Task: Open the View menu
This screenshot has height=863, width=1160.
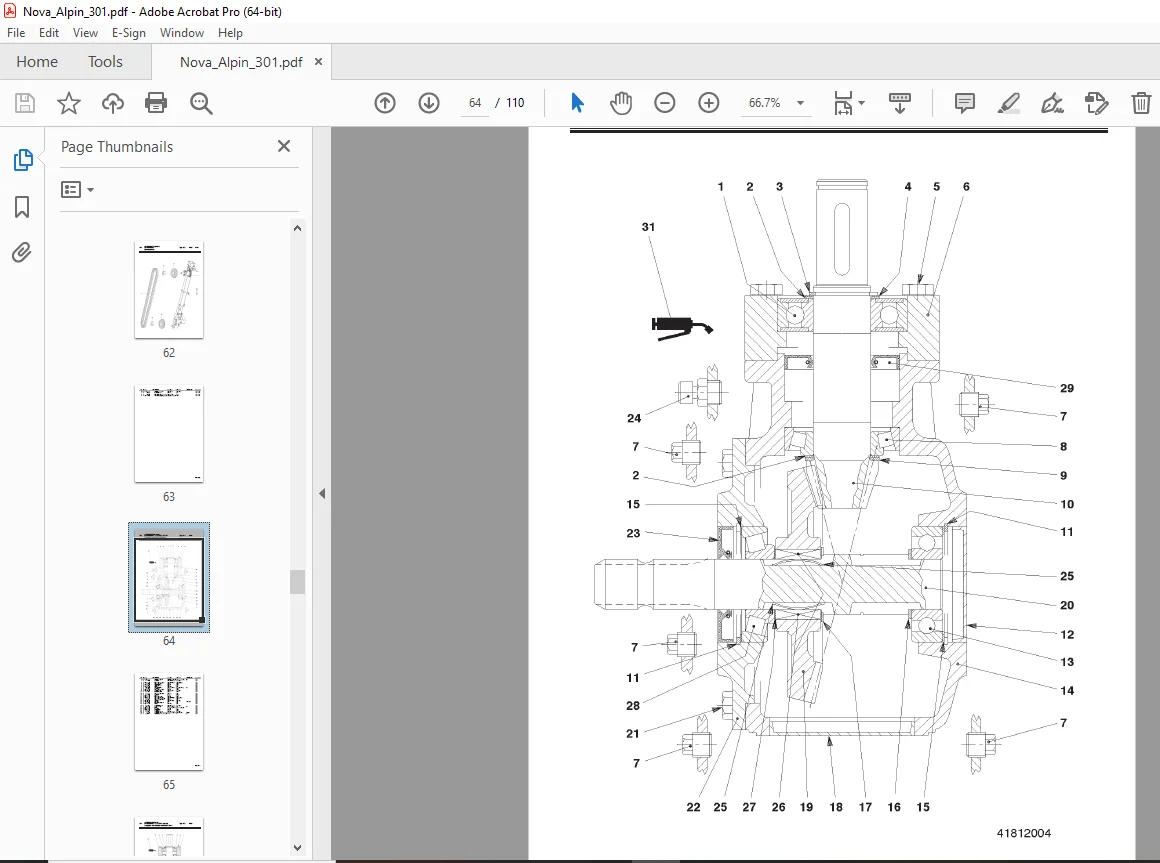Action: tap(85, 33)
